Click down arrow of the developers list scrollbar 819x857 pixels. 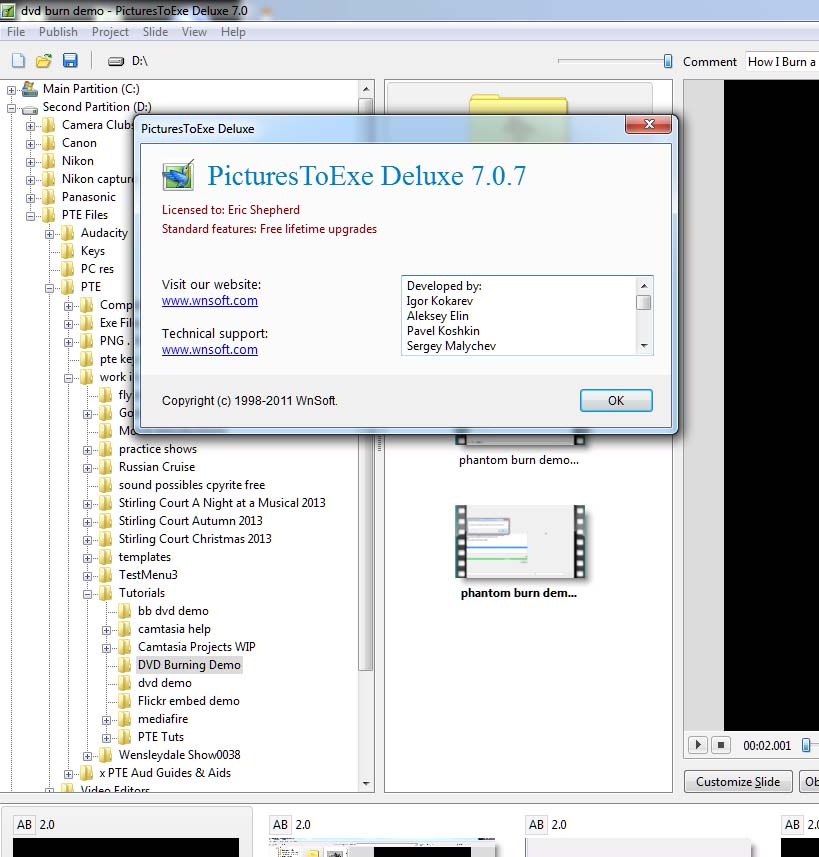pos(644,346)
